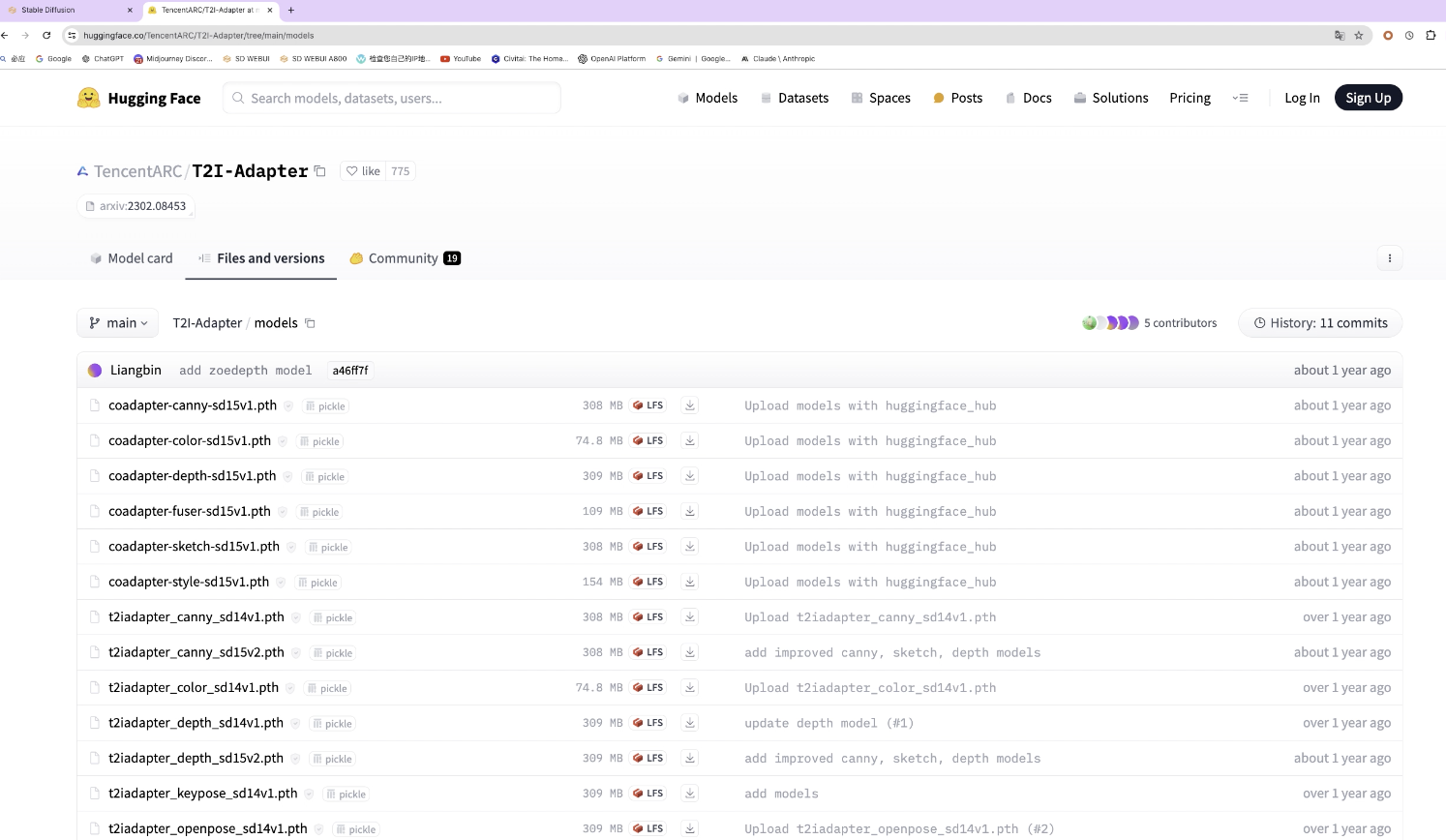Click the contributors avatar group
1446x840 pixels.
click(1110, 323)
